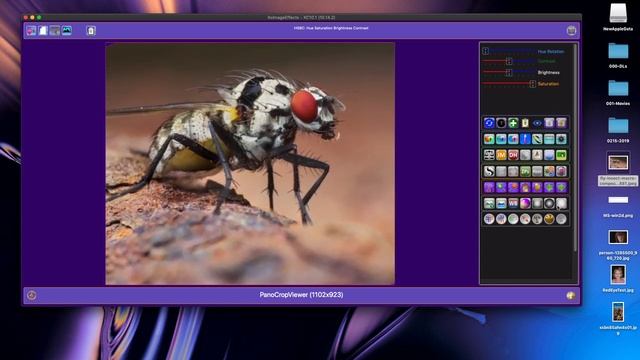
Task: Click the green striped planet icon
Action: pos(537,139)
